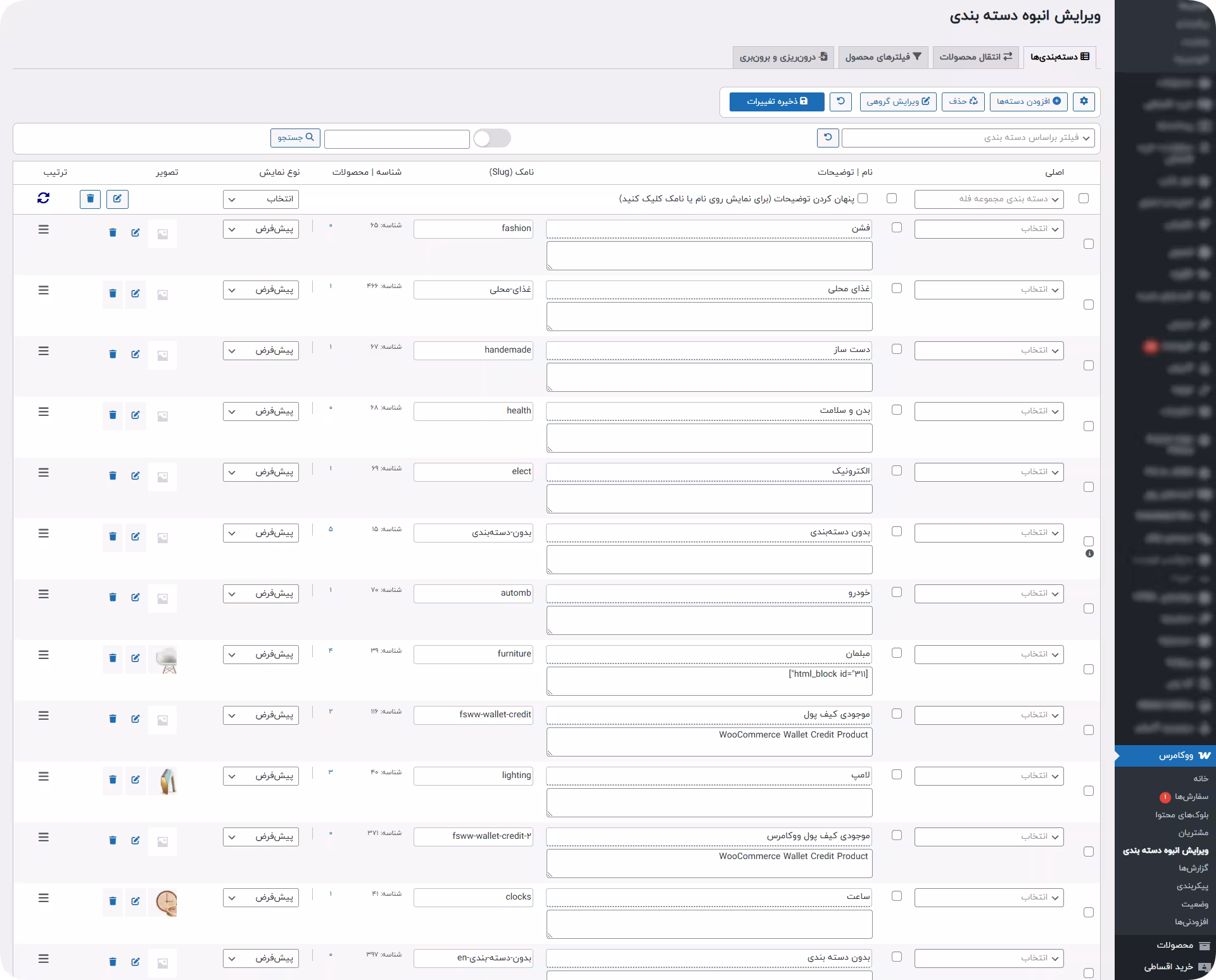Edit image of the fsww-wallet-credit-۲ category

(136, 841)
